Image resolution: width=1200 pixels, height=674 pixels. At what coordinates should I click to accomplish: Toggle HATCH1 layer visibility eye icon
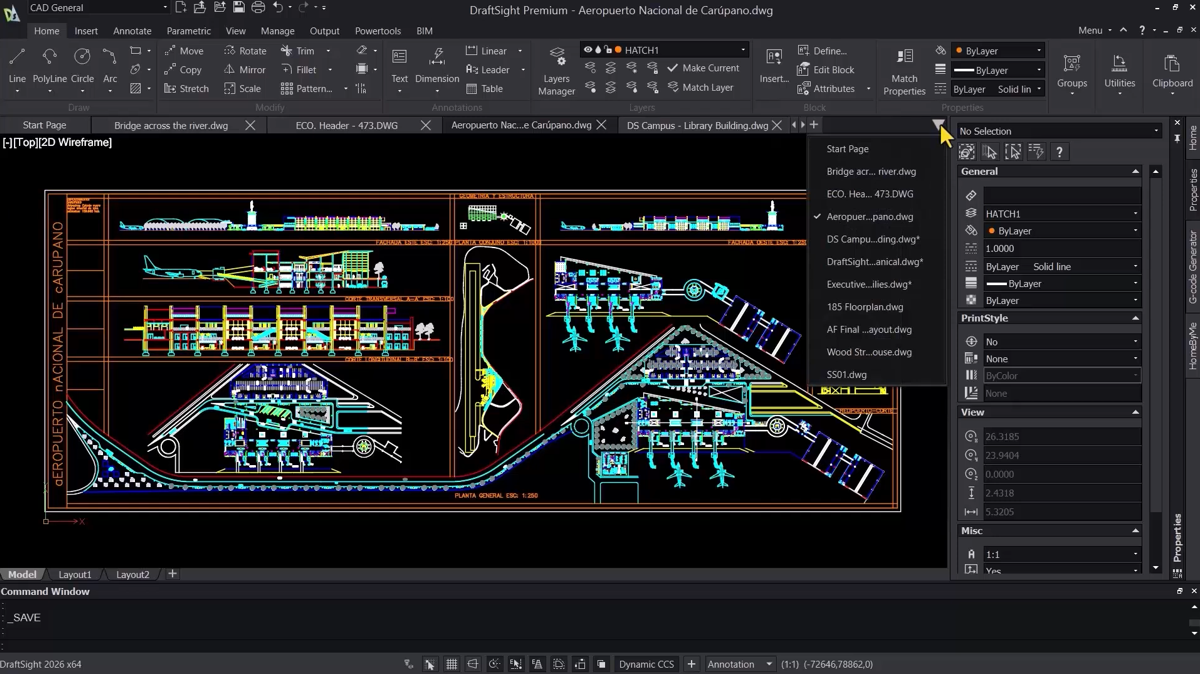pyautogui.click(x=587, y=50)
